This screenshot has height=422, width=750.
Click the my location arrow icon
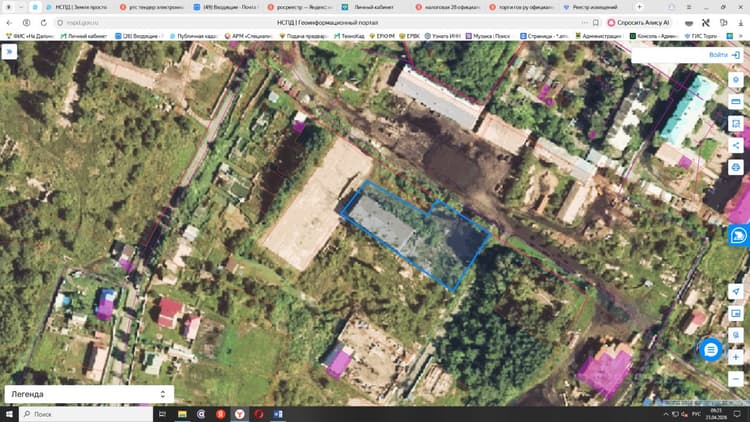click(x=736, y=291)
